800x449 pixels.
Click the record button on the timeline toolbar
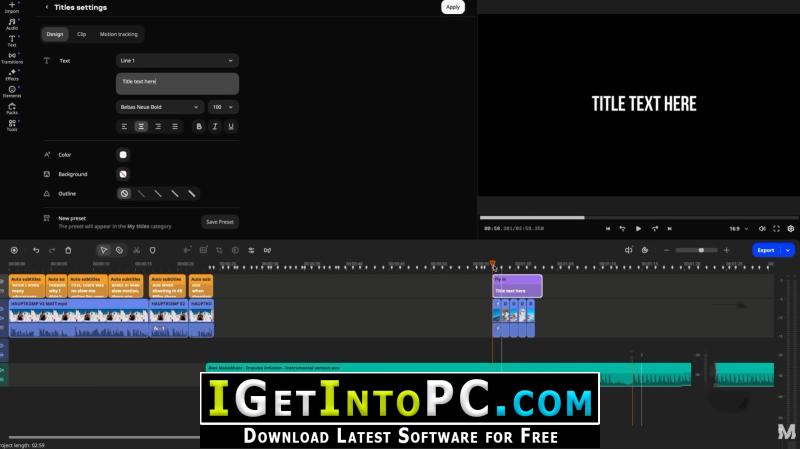[14, 250]
